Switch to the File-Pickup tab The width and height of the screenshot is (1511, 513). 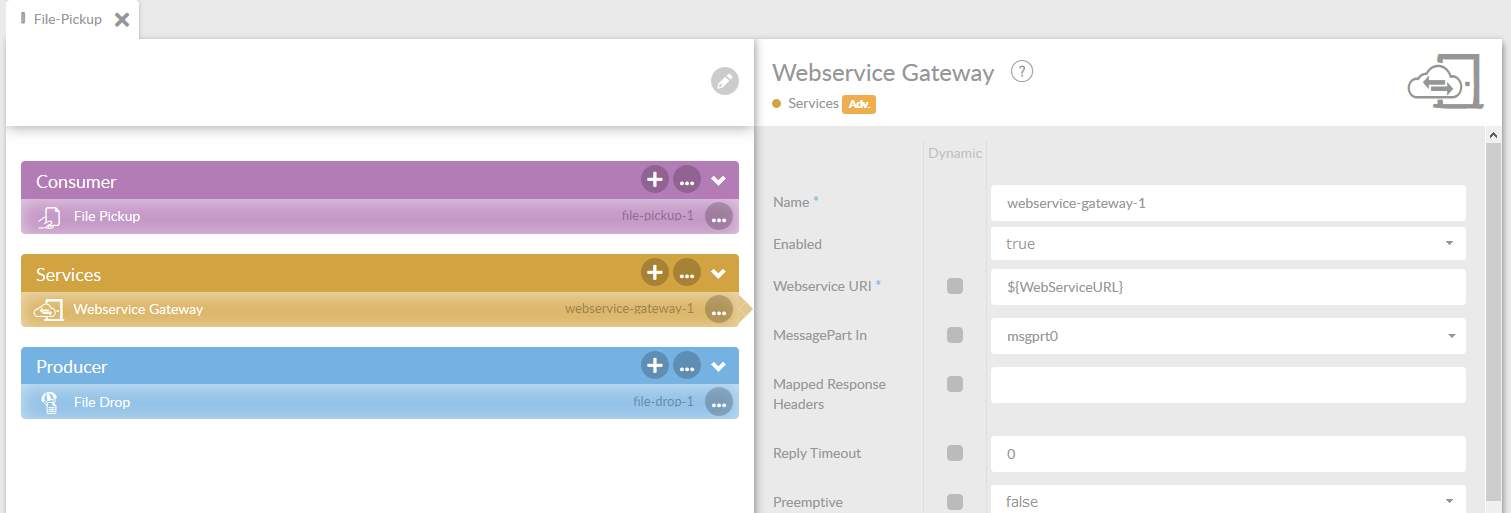tap(67, 19)
